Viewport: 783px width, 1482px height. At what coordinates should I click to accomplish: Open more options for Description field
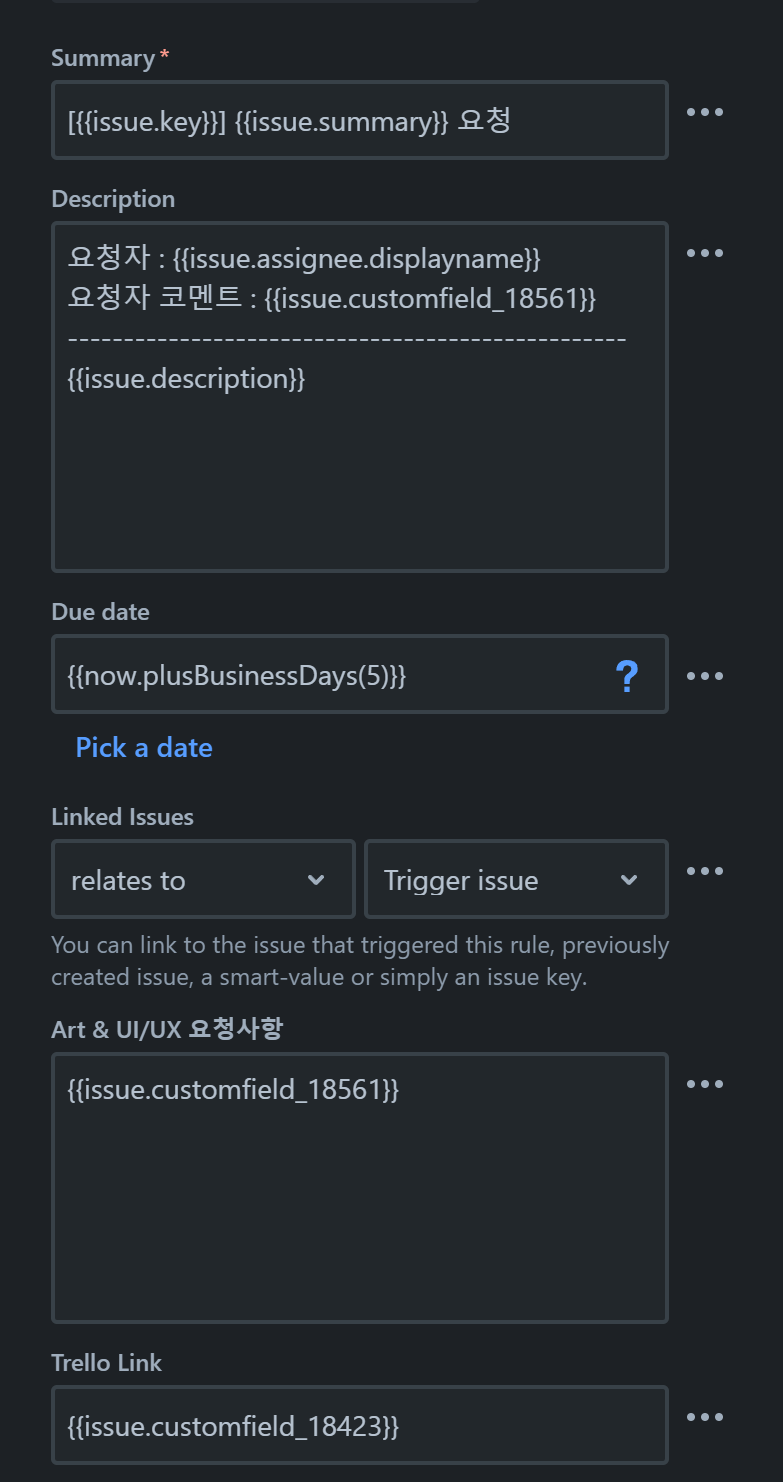(704, 253)
